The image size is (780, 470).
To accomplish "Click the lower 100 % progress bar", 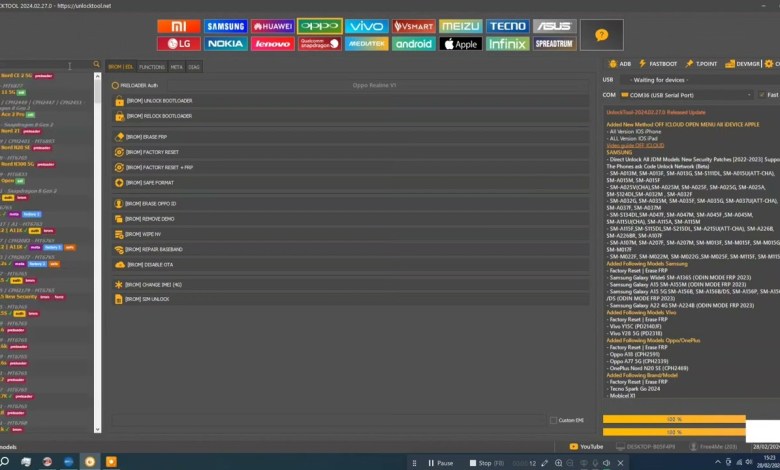I will [674, 432].
